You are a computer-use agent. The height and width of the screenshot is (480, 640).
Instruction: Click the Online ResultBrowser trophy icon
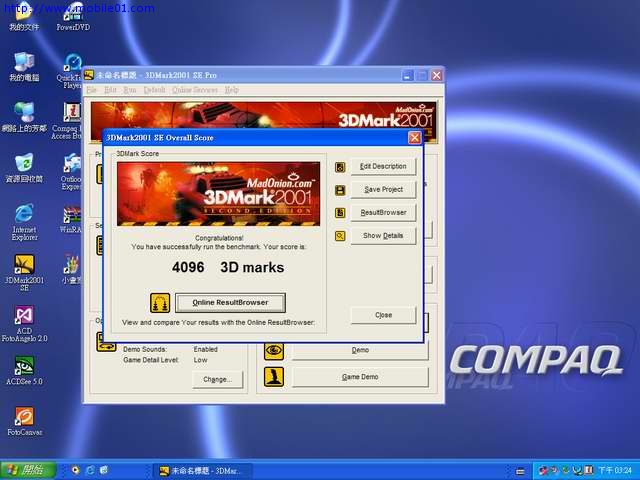(x=160, y=303)
